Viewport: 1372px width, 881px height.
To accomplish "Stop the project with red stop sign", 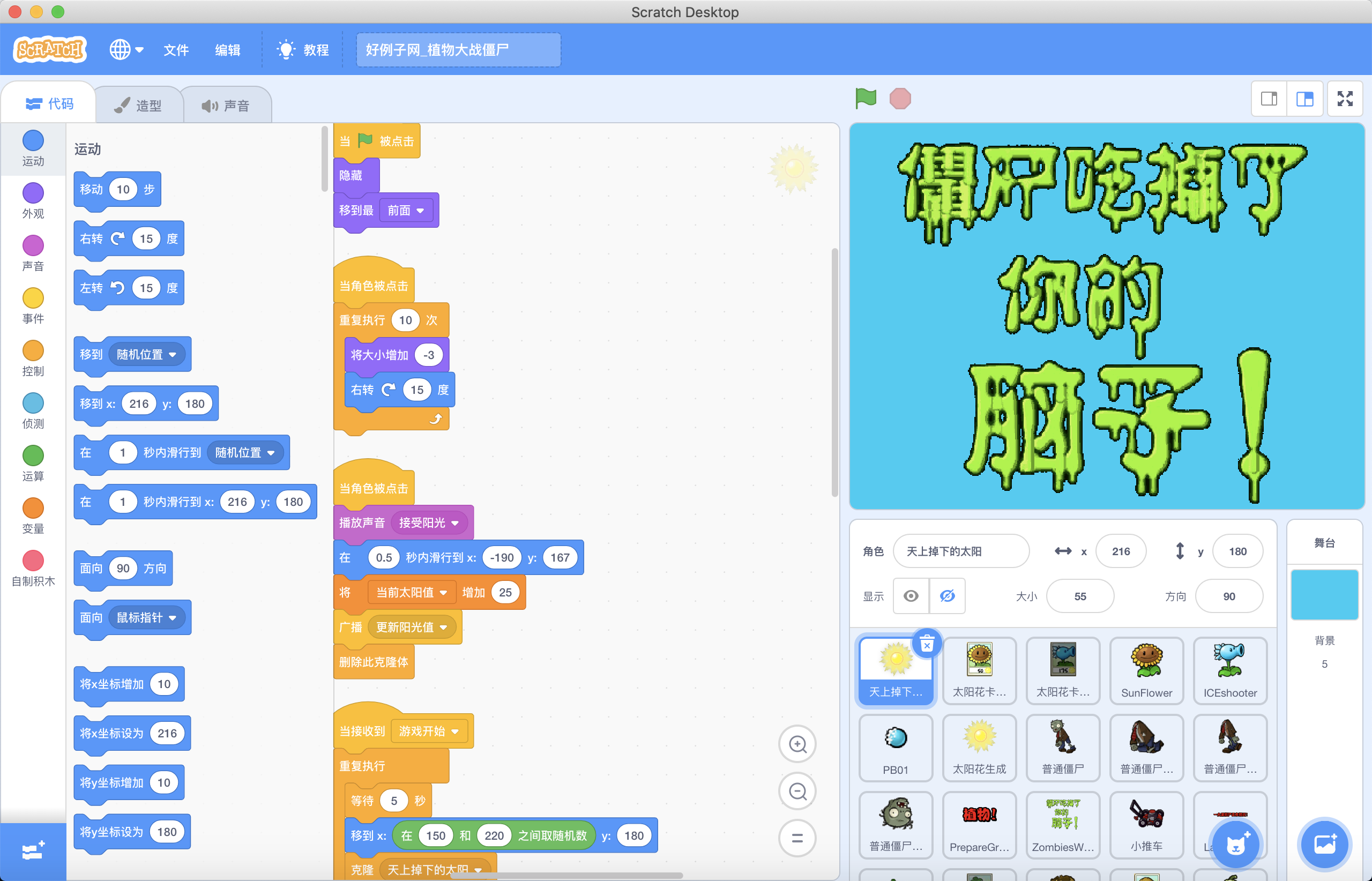I will click(900, 99).
